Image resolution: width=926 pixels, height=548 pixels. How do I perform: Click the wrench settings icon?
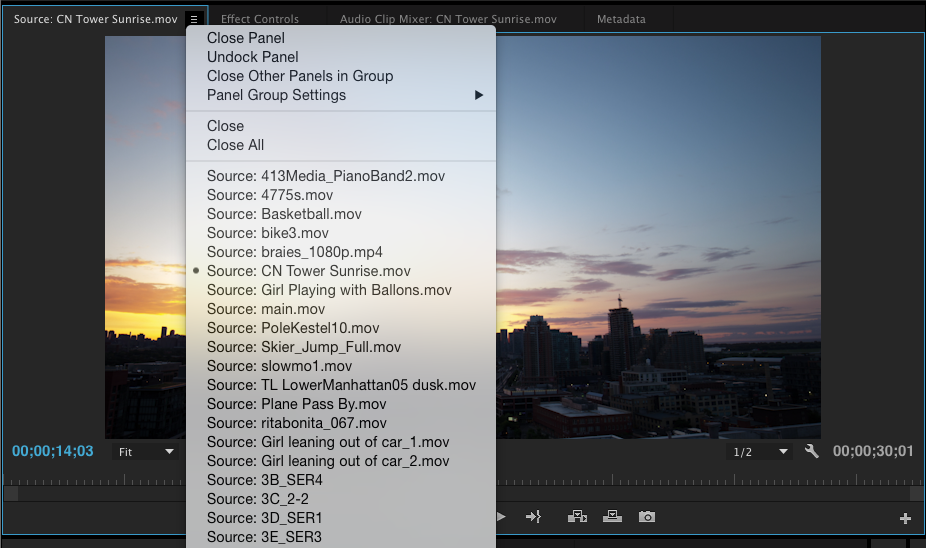click(x=811, y=451)
